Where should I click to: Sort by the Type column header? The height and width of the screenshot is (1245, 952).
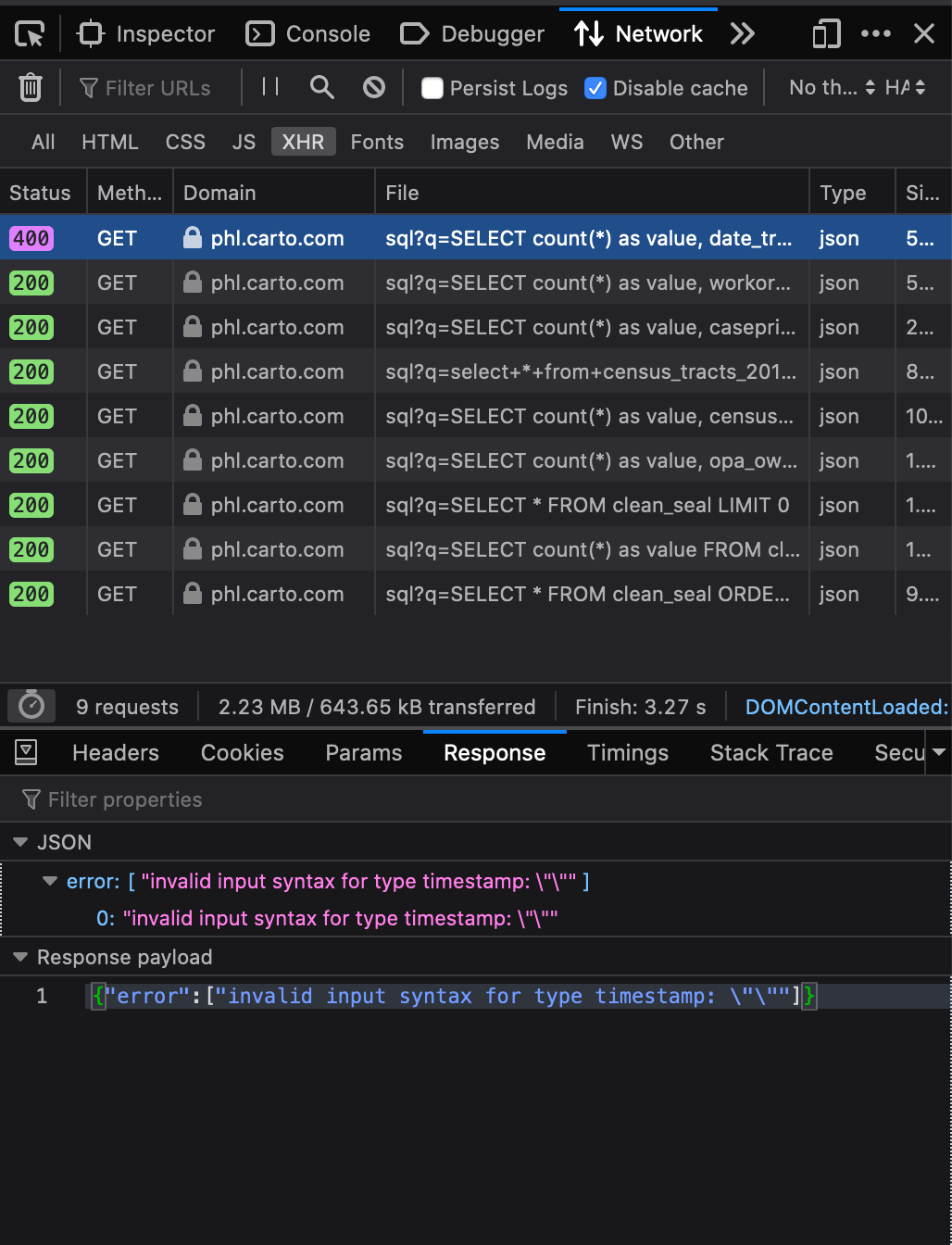coord(852,193)
